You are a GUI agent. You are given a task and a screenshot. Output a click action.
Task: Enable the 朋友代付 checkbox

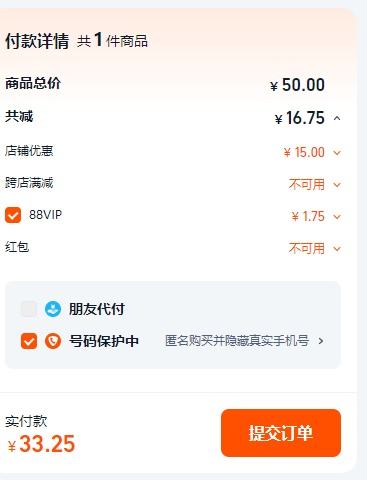tap(29, 309)
